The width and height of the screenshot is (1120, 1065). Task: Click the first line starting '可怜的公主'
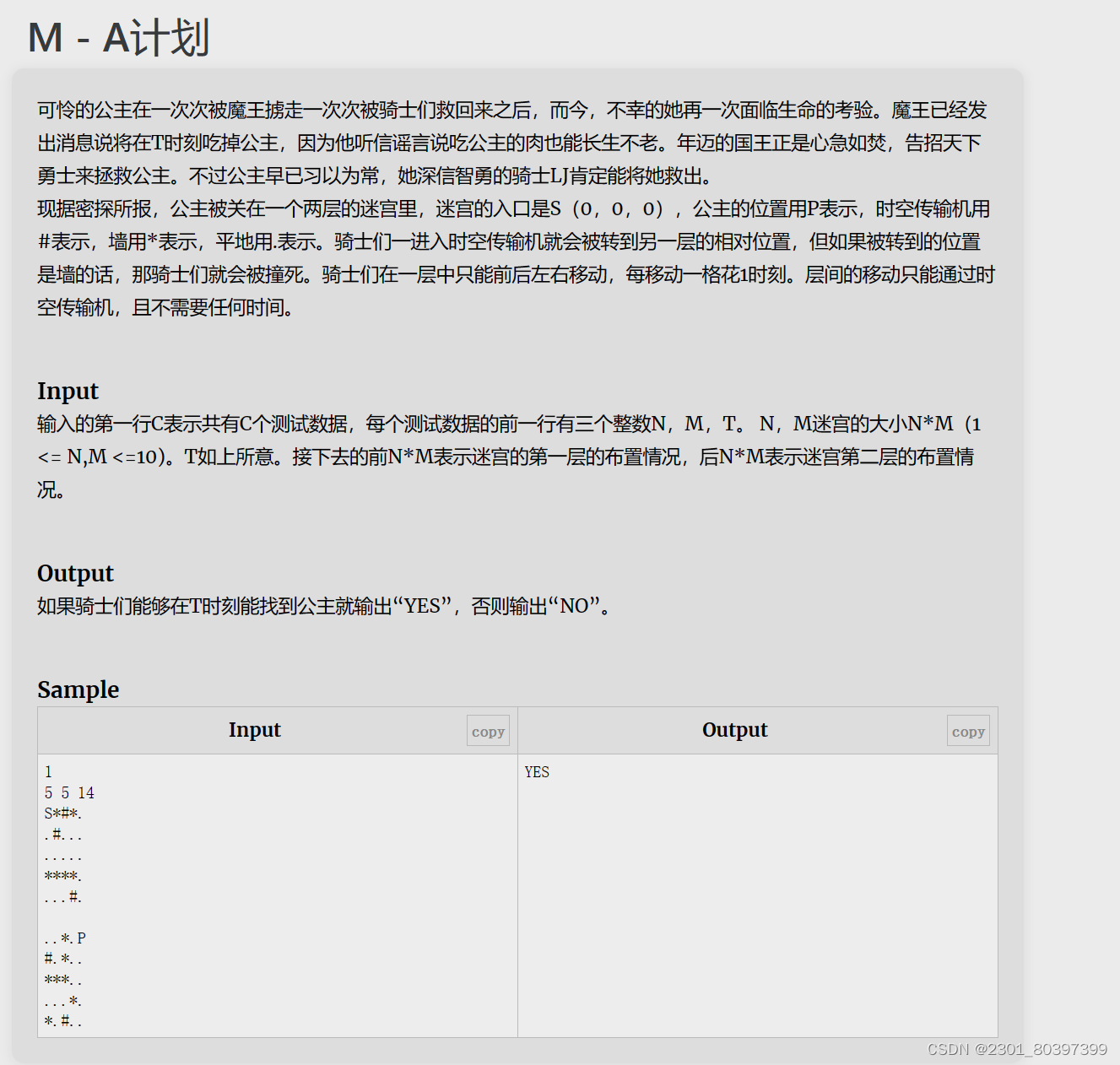coord(512,110)
